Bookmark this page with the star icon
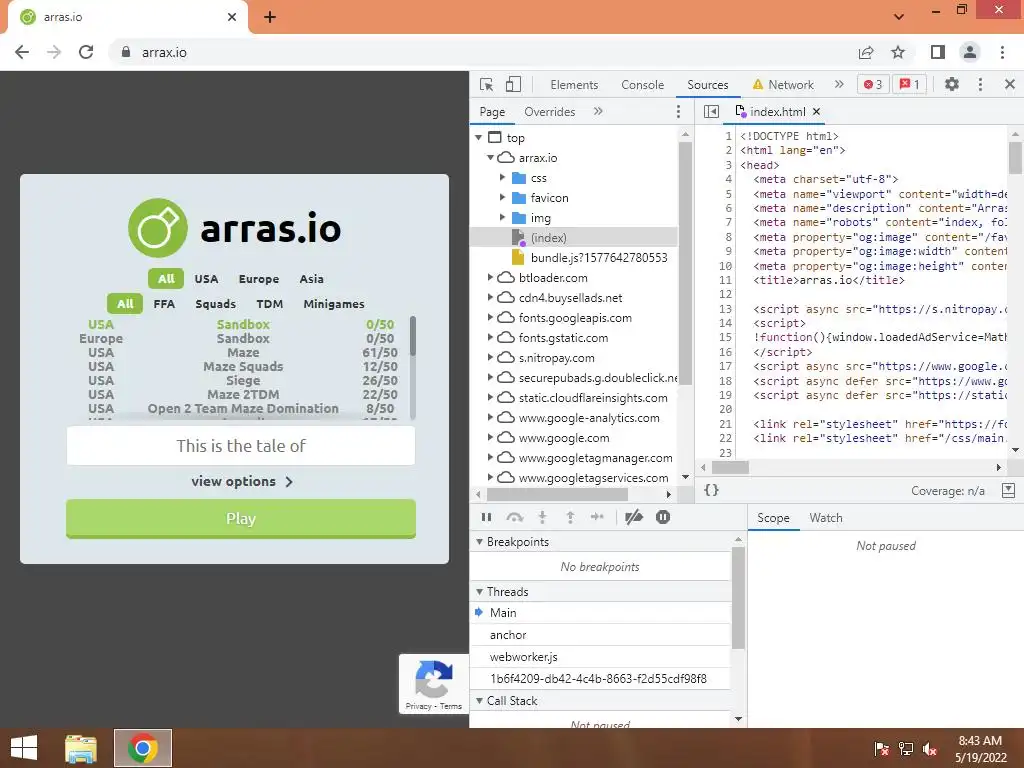This screenshot has height=768, width=1024. [898, 52]
